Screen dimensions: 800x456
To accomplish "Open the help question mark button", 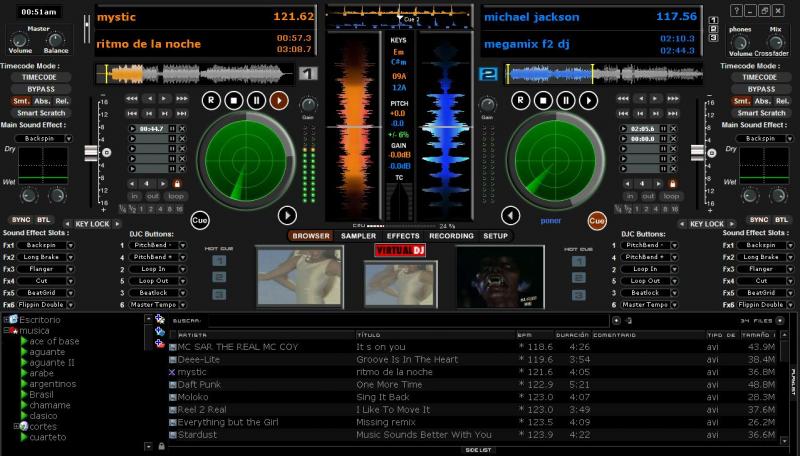I will point(736,10).
